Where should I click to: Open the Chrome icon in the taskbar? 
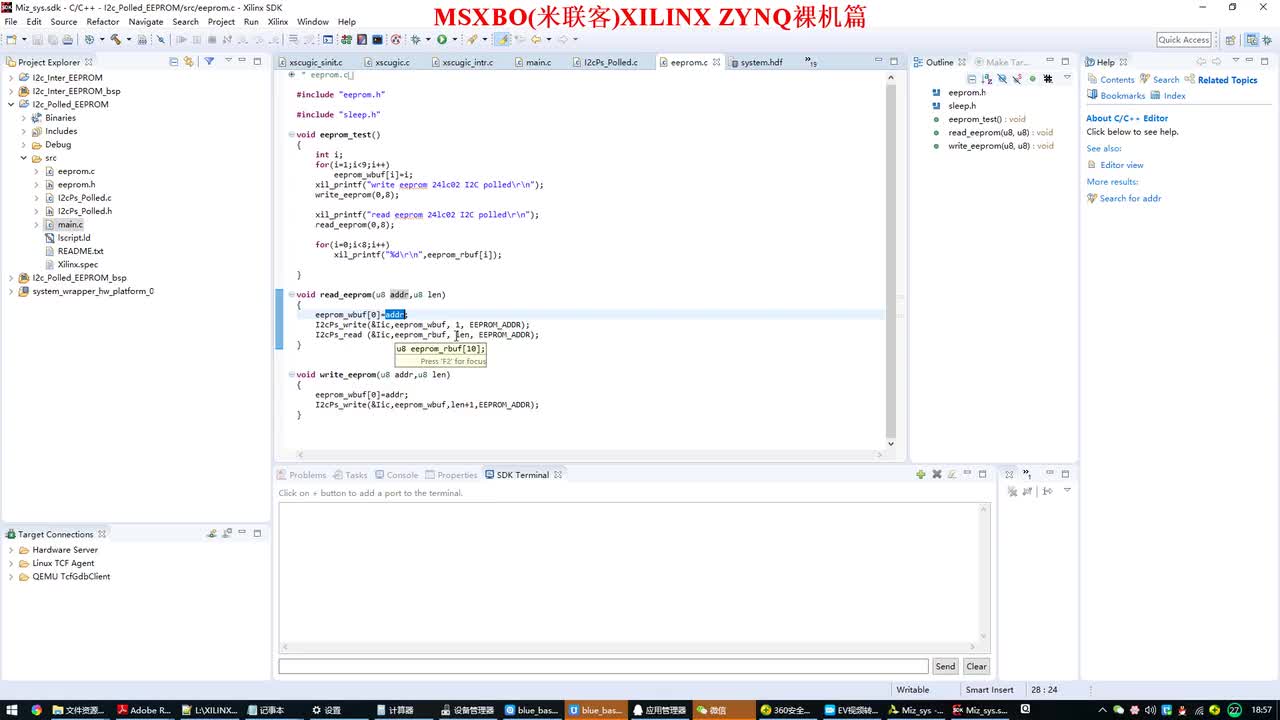(37, 710)
